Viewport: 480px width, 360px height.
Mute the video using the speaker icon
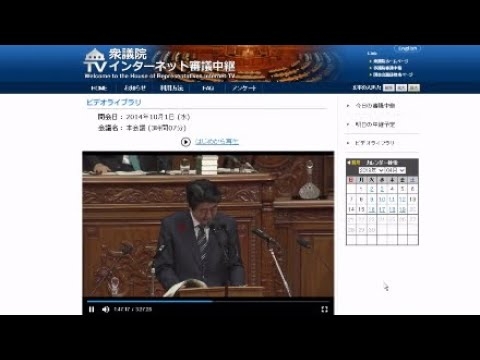pos(106,309)
